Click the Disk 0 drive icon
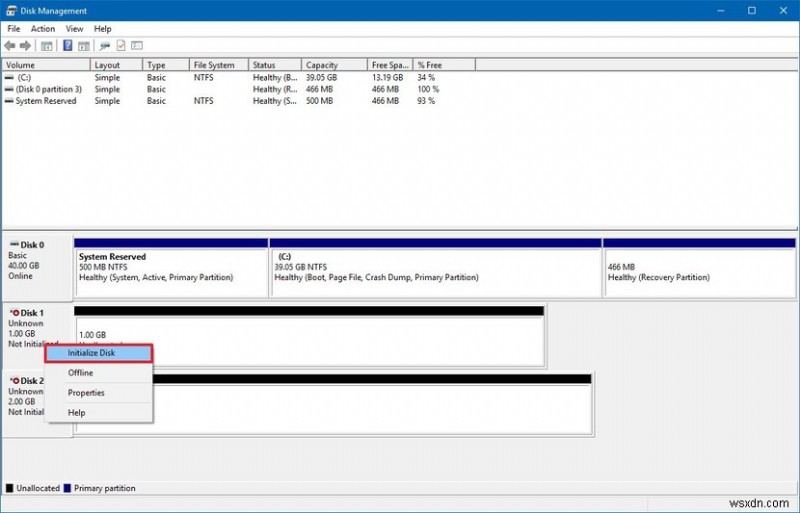Image resolution: width=800 pixels, height=513 pixels. pos(15,245)
